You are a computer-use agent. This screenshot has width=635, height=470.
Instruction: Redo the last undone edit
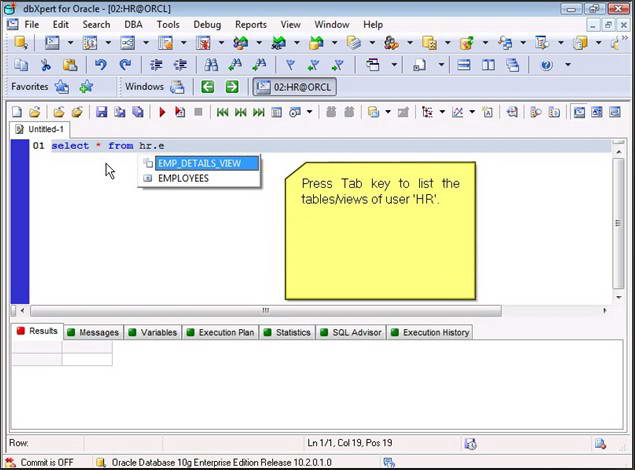pos(125,65)
